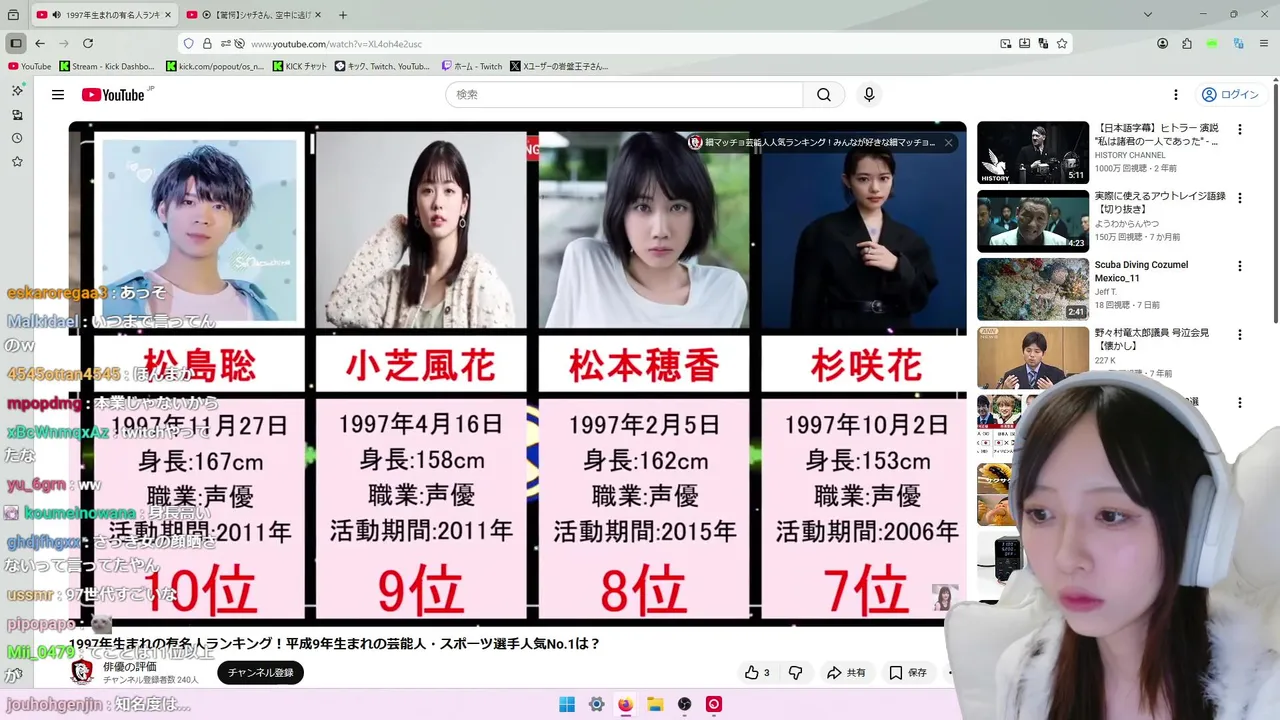Open the Extensions puzzle icon
The width and height of the screenshot is (1280, 720).
pos(1187,44)
